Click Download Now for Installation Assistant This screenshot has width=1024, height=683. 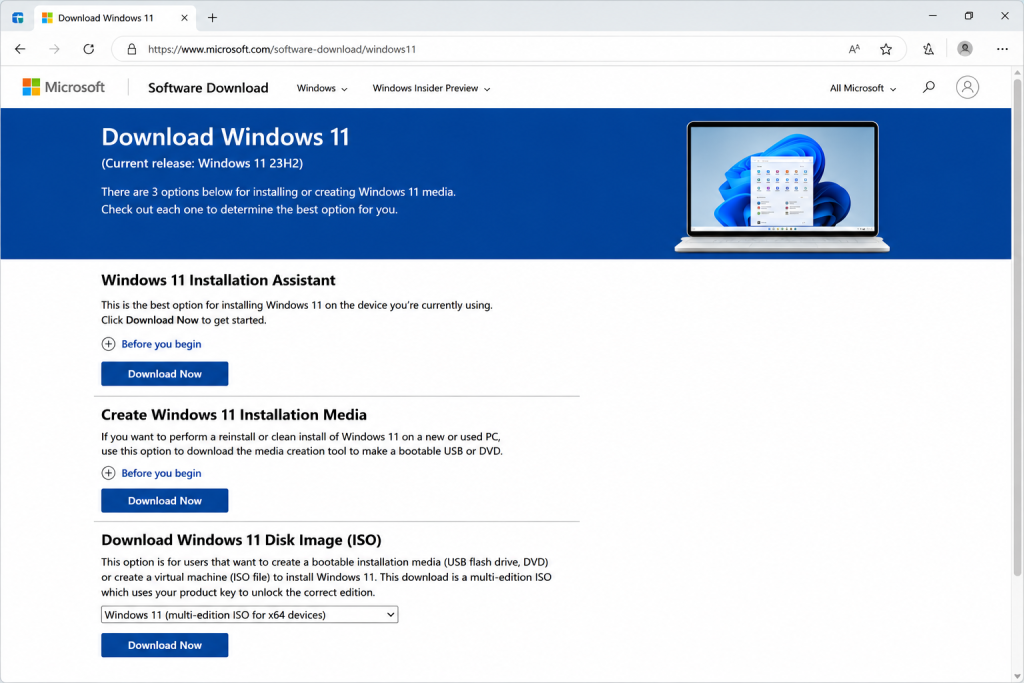[165, 373]
